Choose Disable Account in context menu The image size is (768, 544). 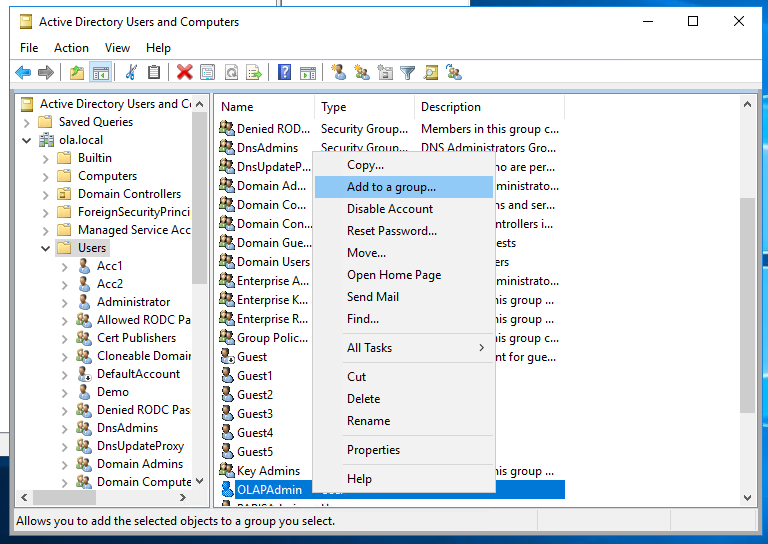pyautogui.click(x=403, y=209)
